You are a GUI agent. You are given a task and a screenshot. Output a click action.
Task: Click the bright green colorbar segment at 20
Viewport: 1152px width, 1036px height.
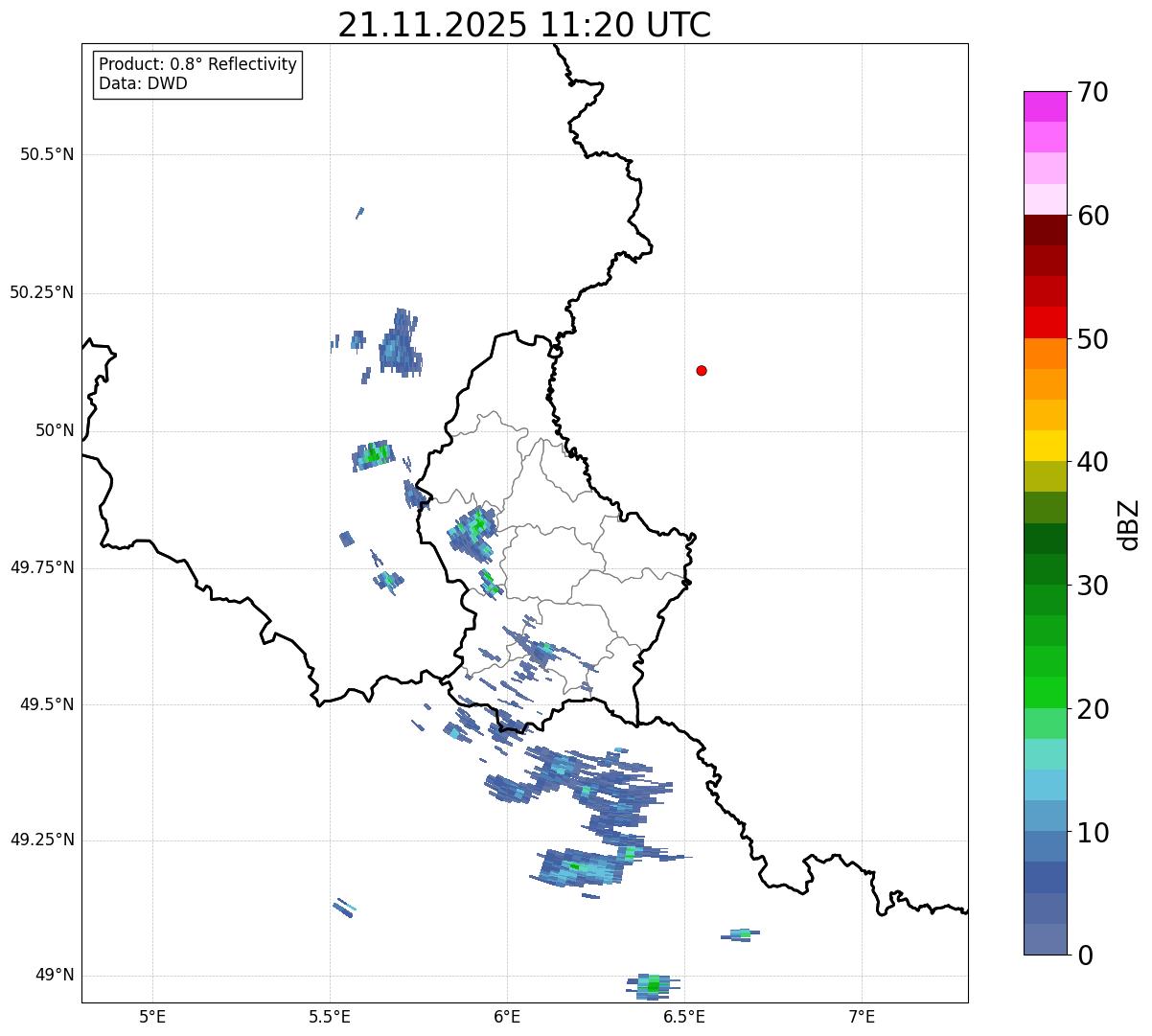1046,692
